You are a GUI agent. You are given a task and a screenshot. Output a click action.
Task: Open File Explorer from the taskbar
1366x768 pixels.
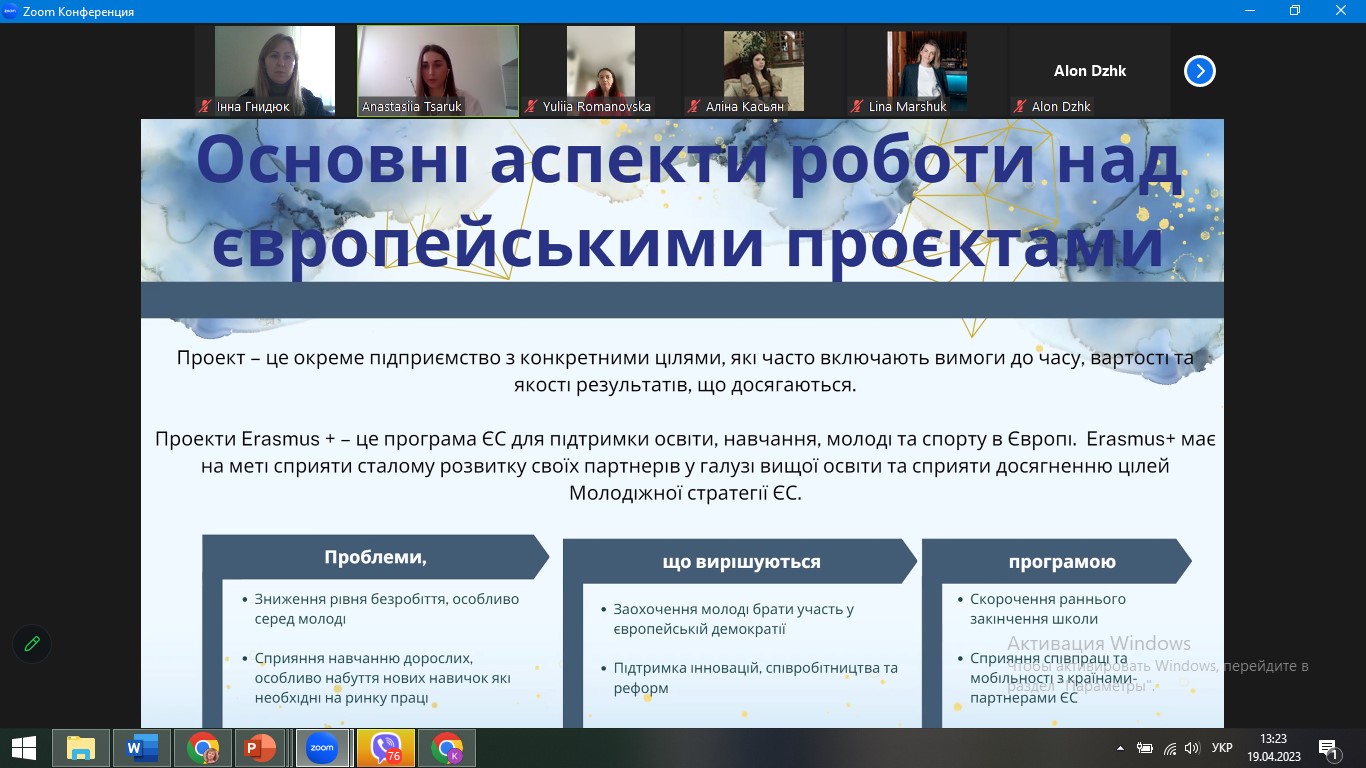coord(80,748)
